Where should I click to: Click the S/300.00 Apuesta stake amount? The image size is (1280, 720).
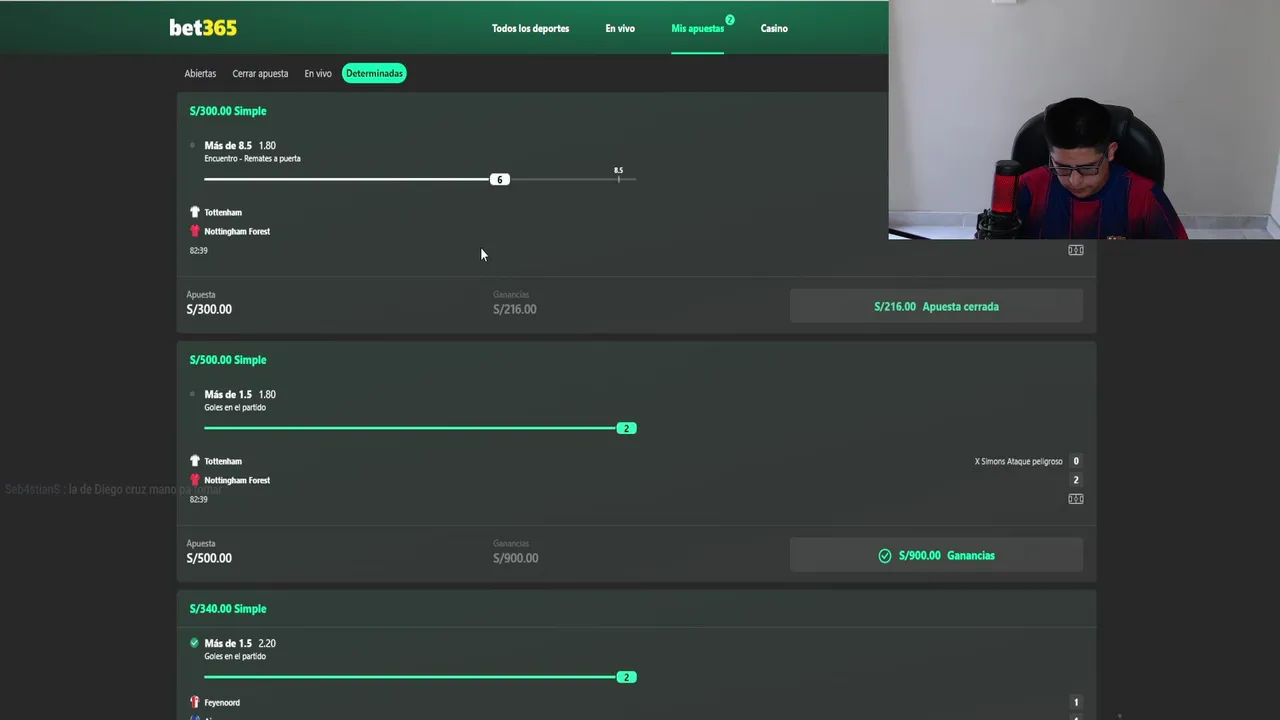(x=209, y=309)
